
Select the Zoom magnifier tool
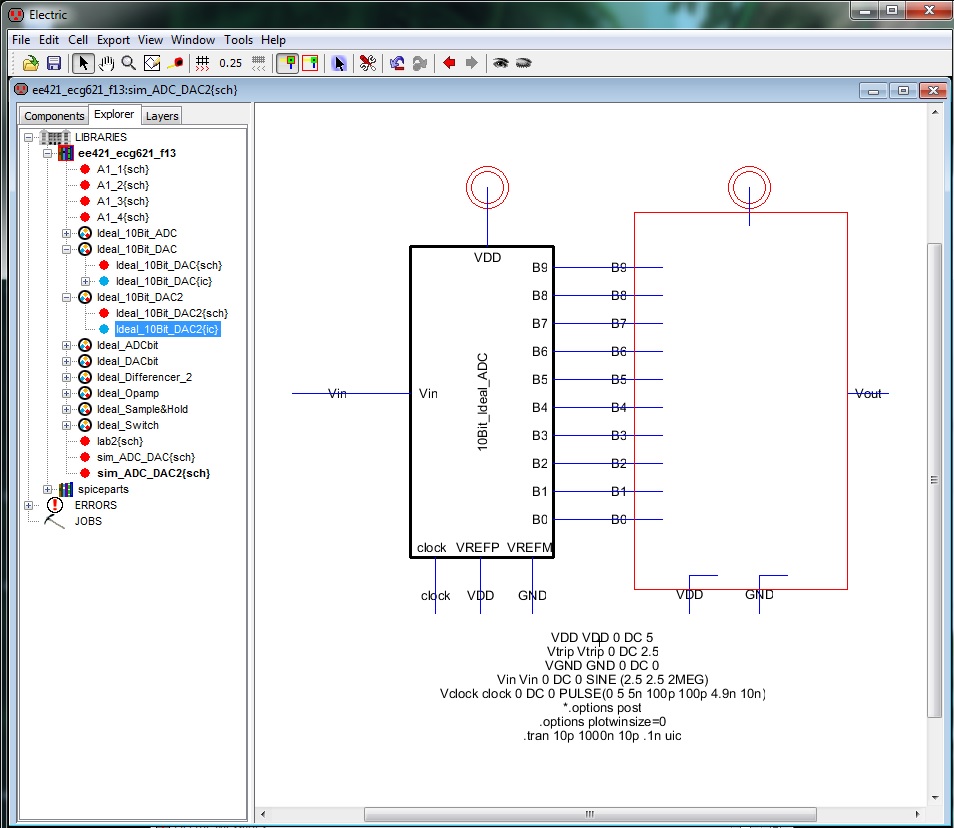point(129,63)
